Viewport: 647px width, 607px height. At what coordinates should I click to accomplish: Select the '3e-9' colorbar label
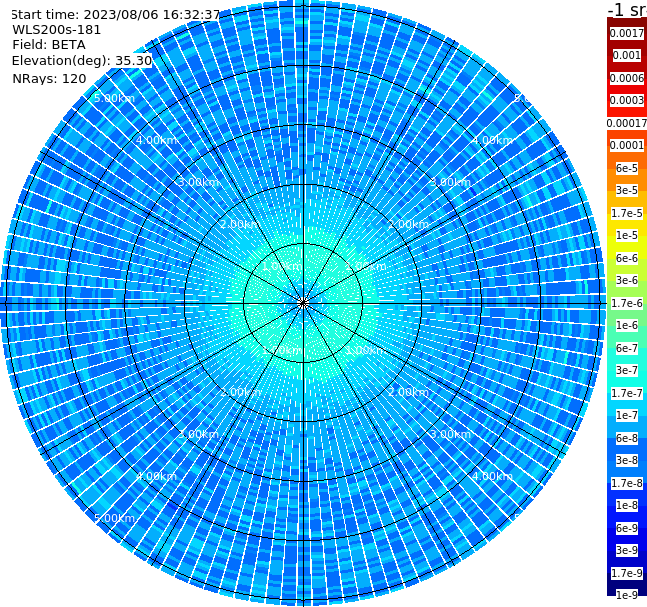tap(627, 550)
